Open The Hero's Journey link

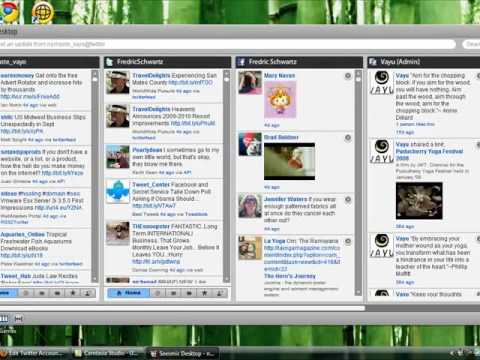(290, 276)
